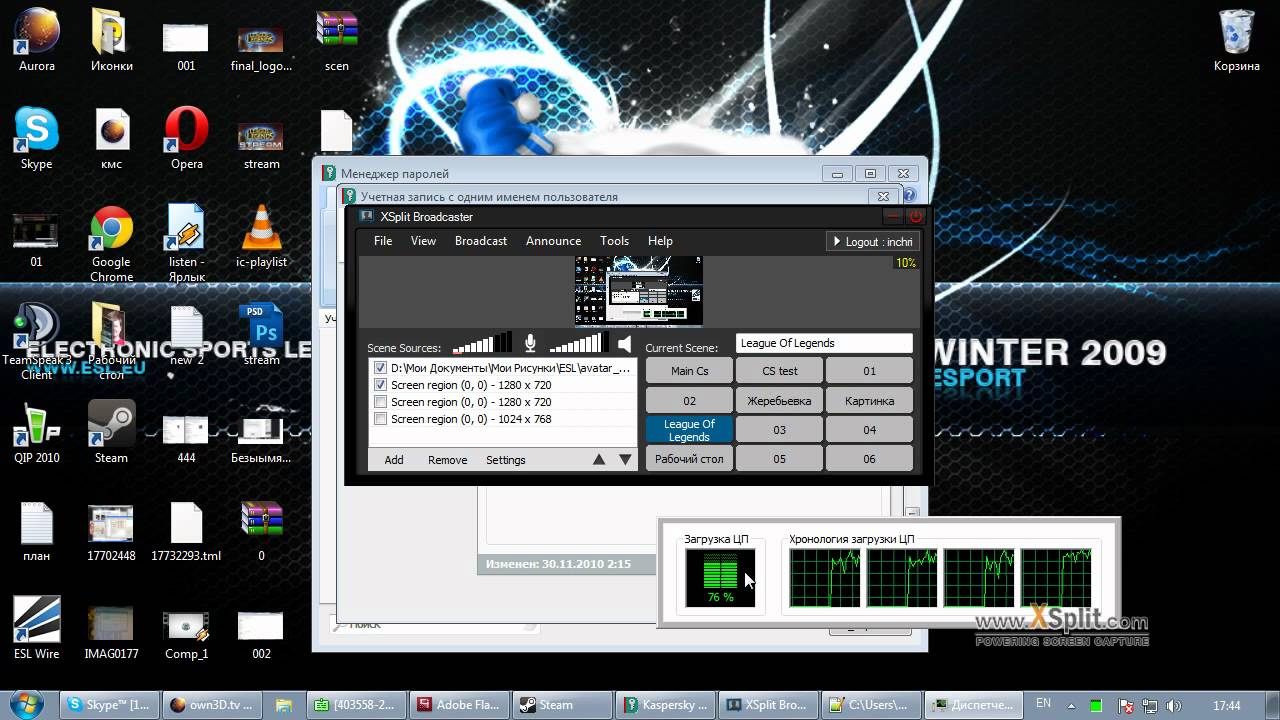Open the stream PSD file
This screenshot has width=1280, height=720.
coord(261,334)
